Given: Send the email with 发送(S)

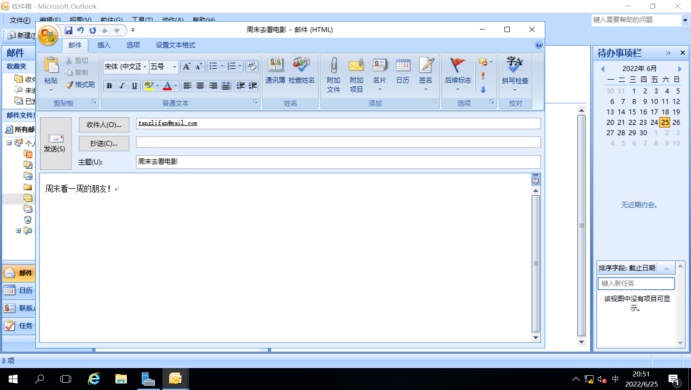Looking at the screenshot, I should point(56,143).
